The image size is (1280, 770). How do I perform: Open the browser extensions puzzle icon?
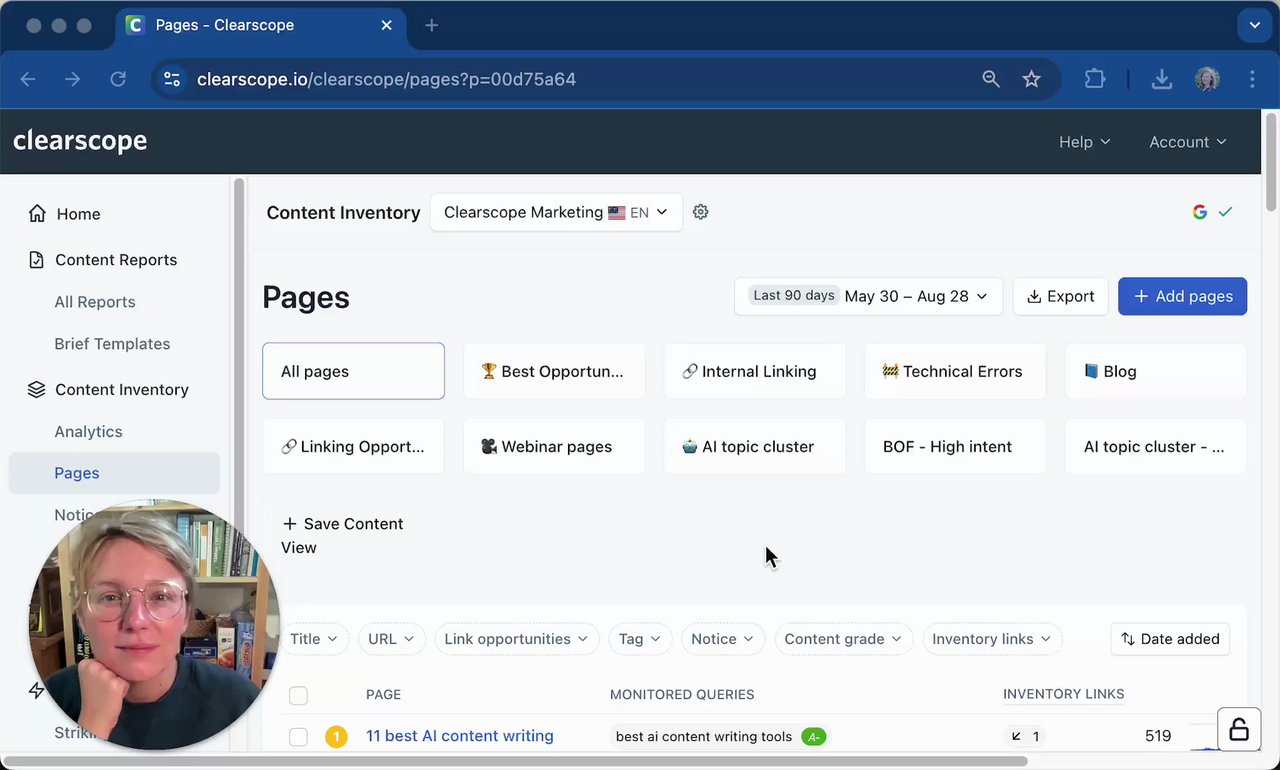1095,79
